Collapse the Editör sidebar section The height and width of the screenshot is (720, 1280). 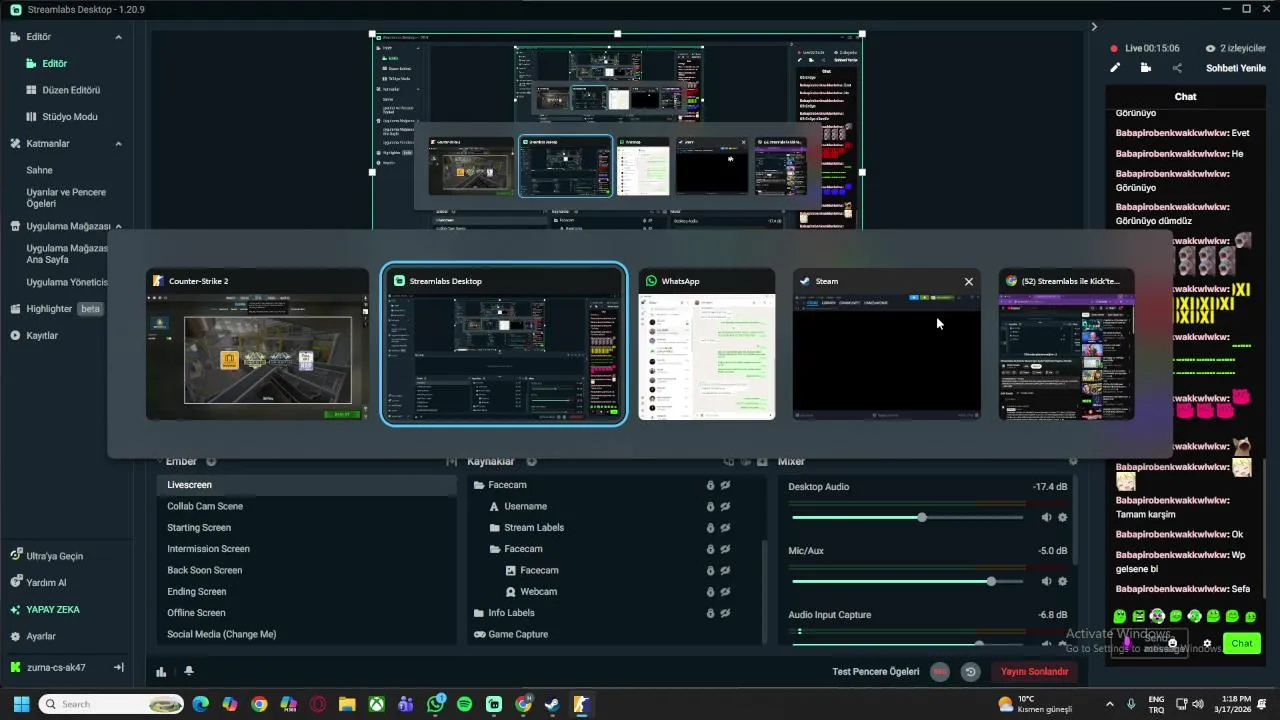(x=118, y=37)
